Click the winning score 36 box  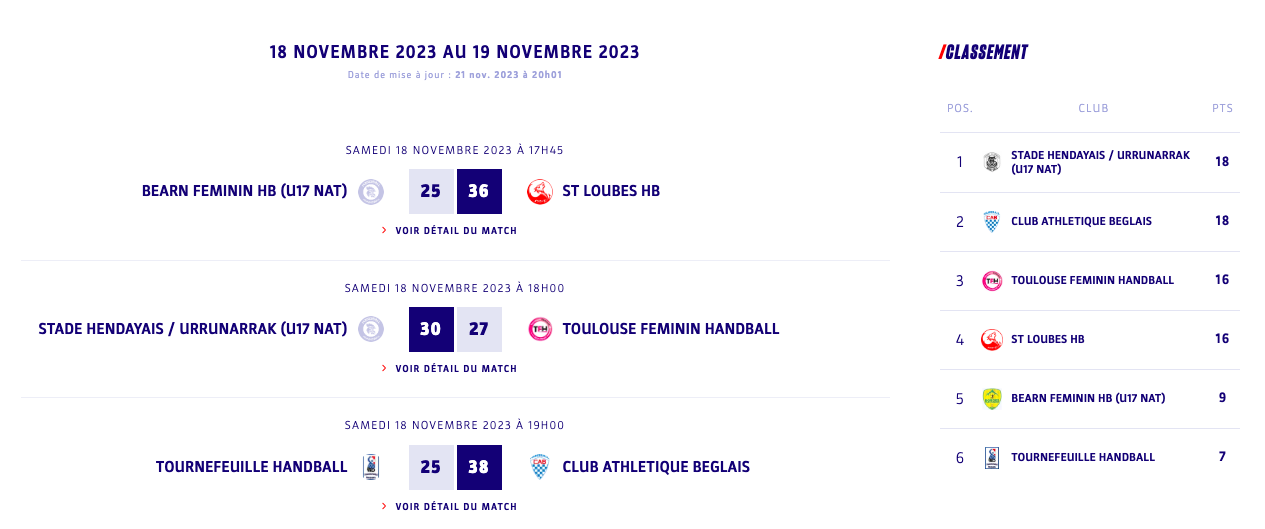[479, 191]
